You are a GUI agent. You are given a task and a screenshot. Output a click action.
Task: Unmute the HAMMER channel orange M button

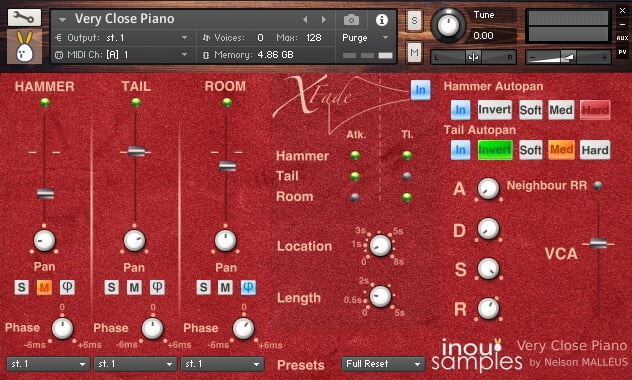point(44,287)
